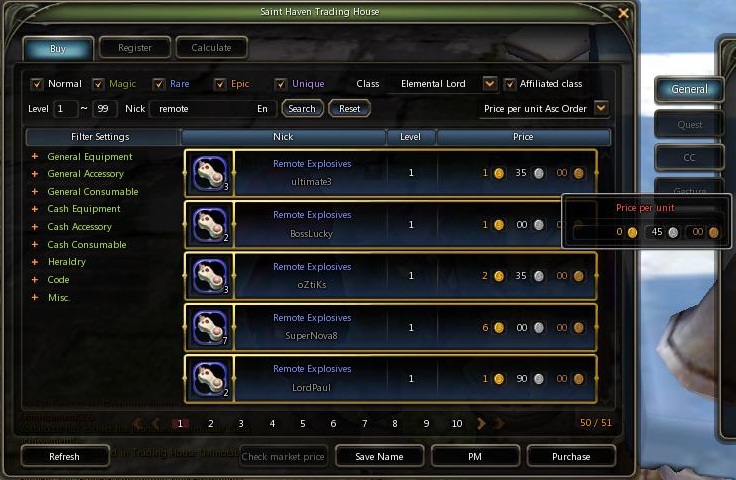Viewport: 736px width, 480px height.
Task: Go to next page arrow
Action: (x=481, y=423)
